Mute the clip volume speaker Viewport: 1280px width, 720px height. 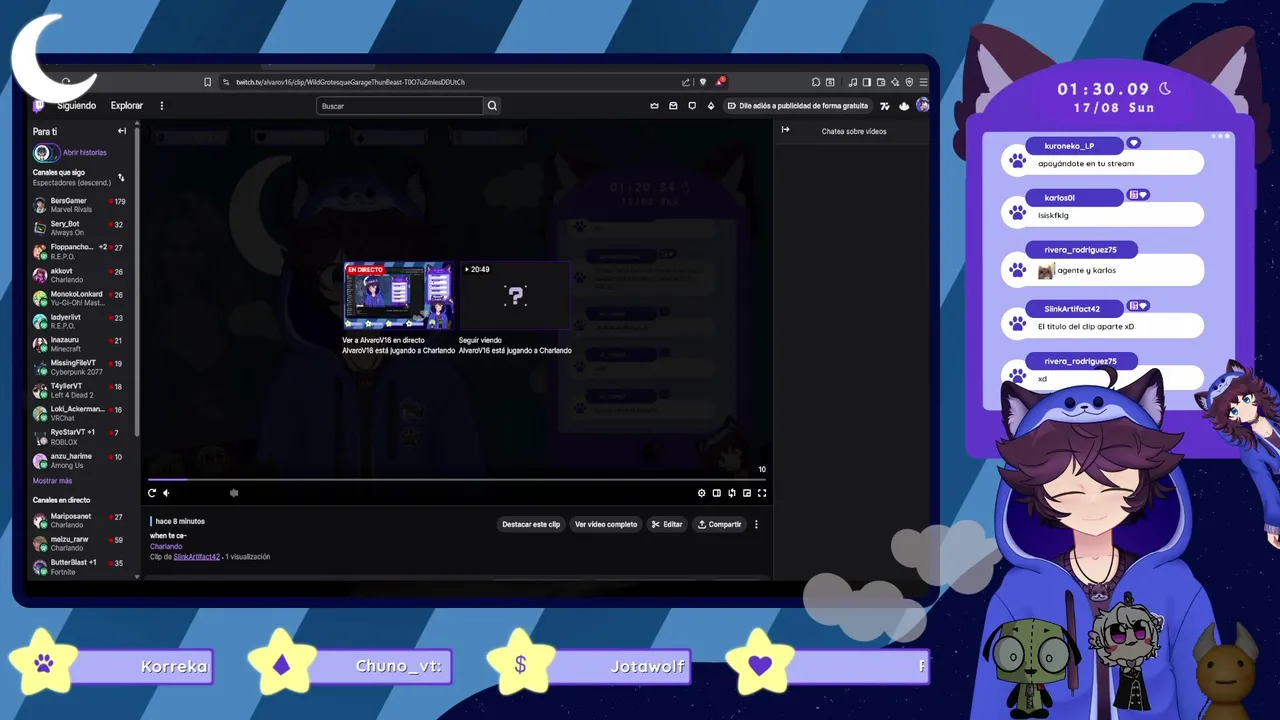coord(166,493)
